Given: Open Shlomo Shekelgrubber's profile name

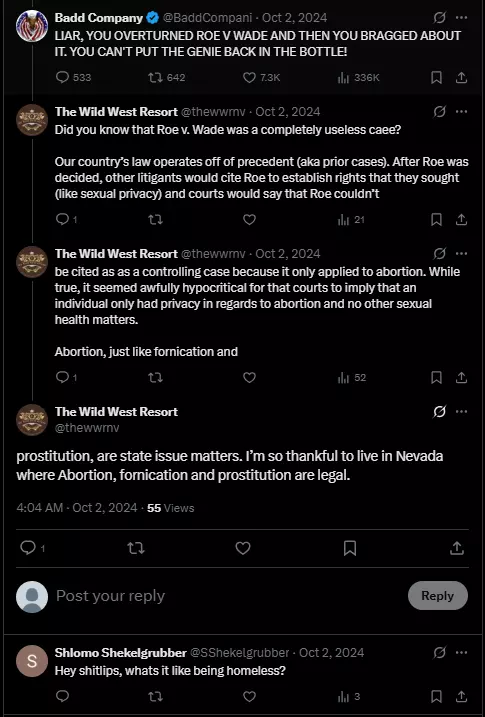Looking at the screenshot, I should [x=121, y=653].
